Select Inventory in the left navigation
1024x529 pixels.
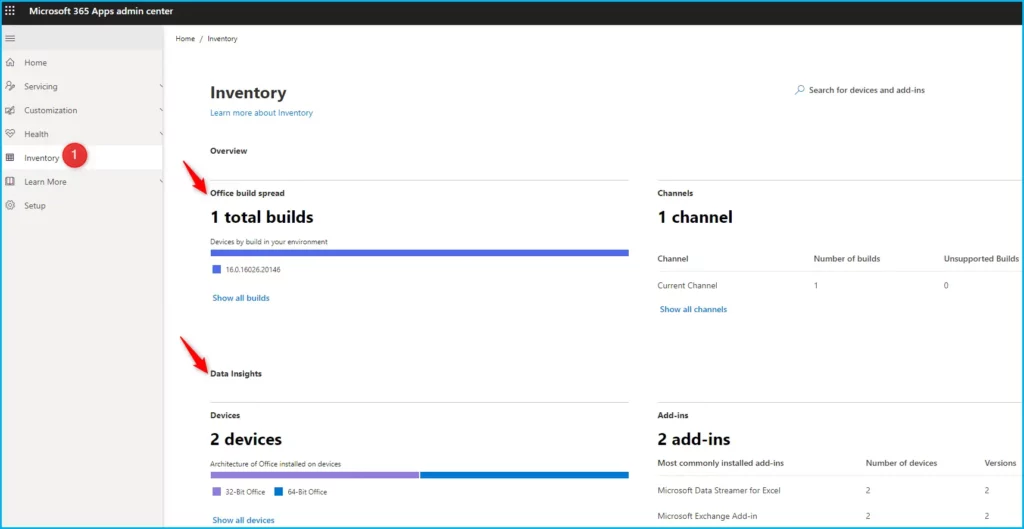(41, 158)
